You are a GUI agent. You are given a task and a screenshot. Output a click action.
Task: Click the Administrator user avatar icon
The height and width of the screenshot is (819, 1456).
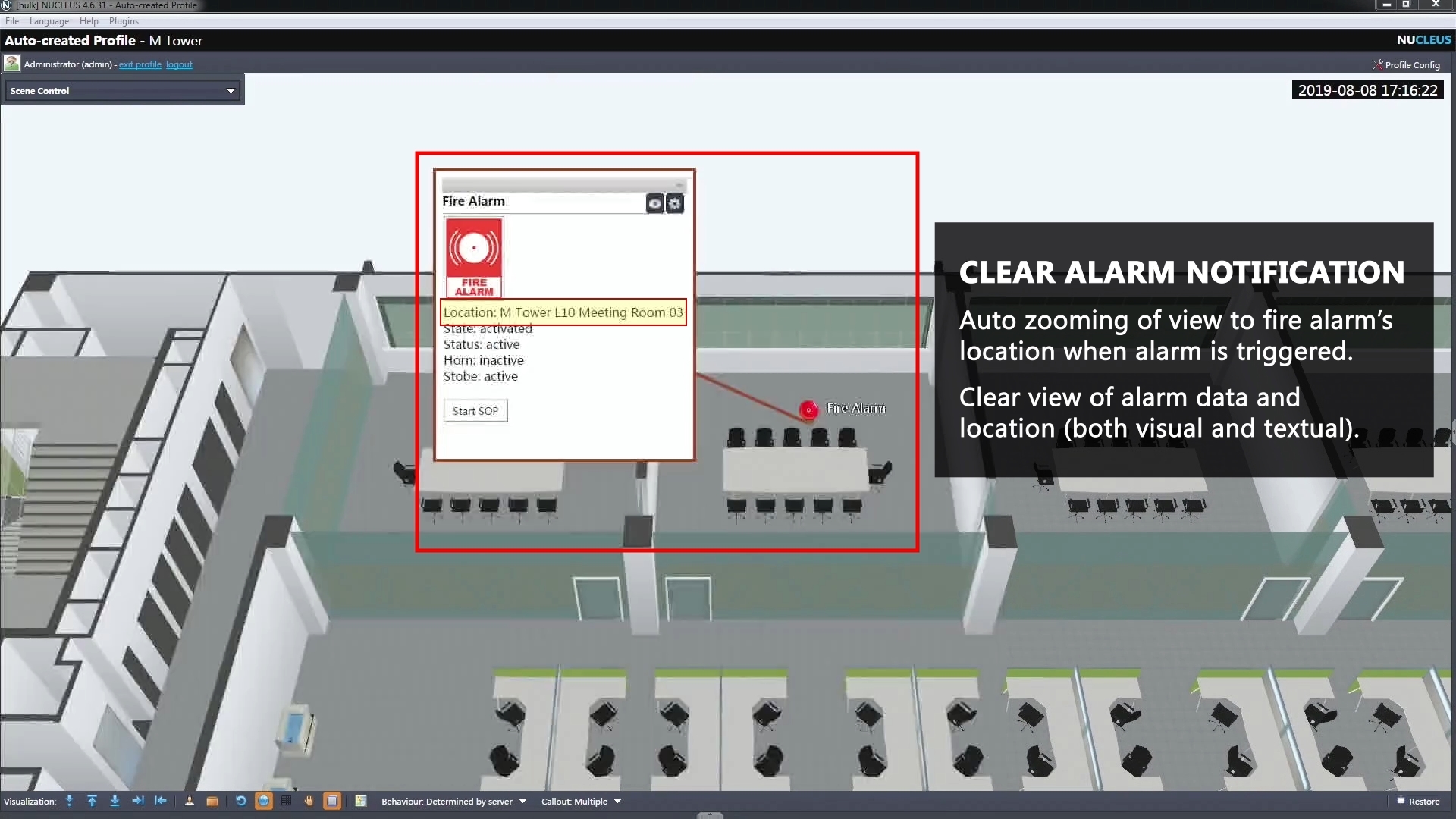coord(12,64)
